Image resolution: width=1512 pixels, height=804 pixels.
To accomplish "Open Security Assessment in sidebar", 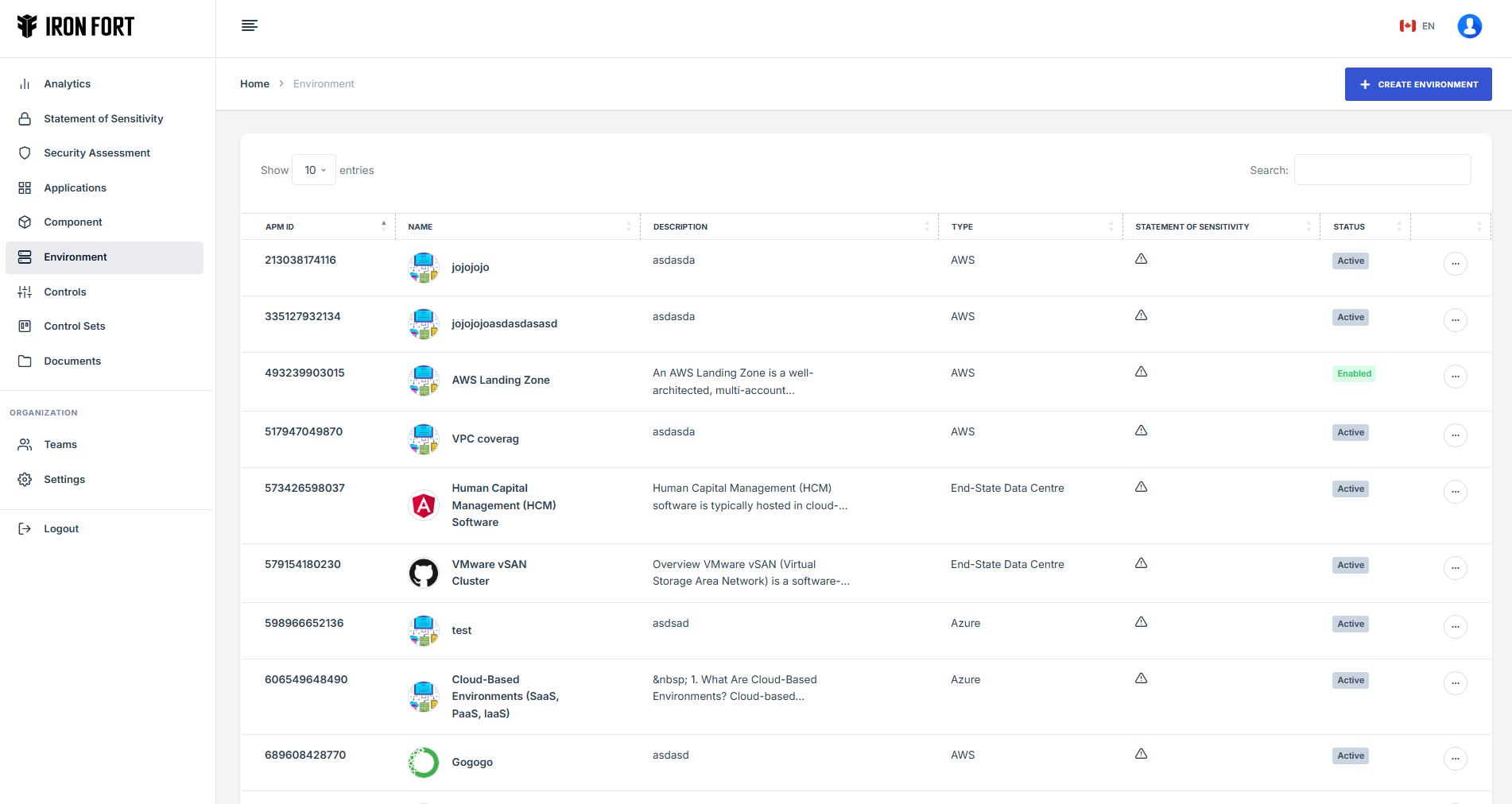I will tap(97, 153).
